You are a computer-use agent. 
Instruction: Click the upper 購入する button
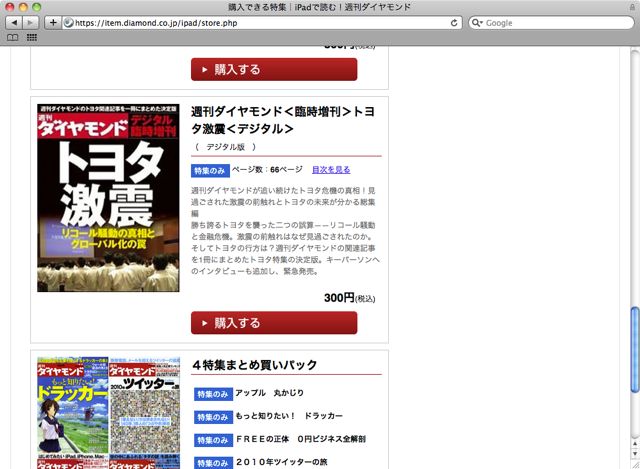coord(274,69)
